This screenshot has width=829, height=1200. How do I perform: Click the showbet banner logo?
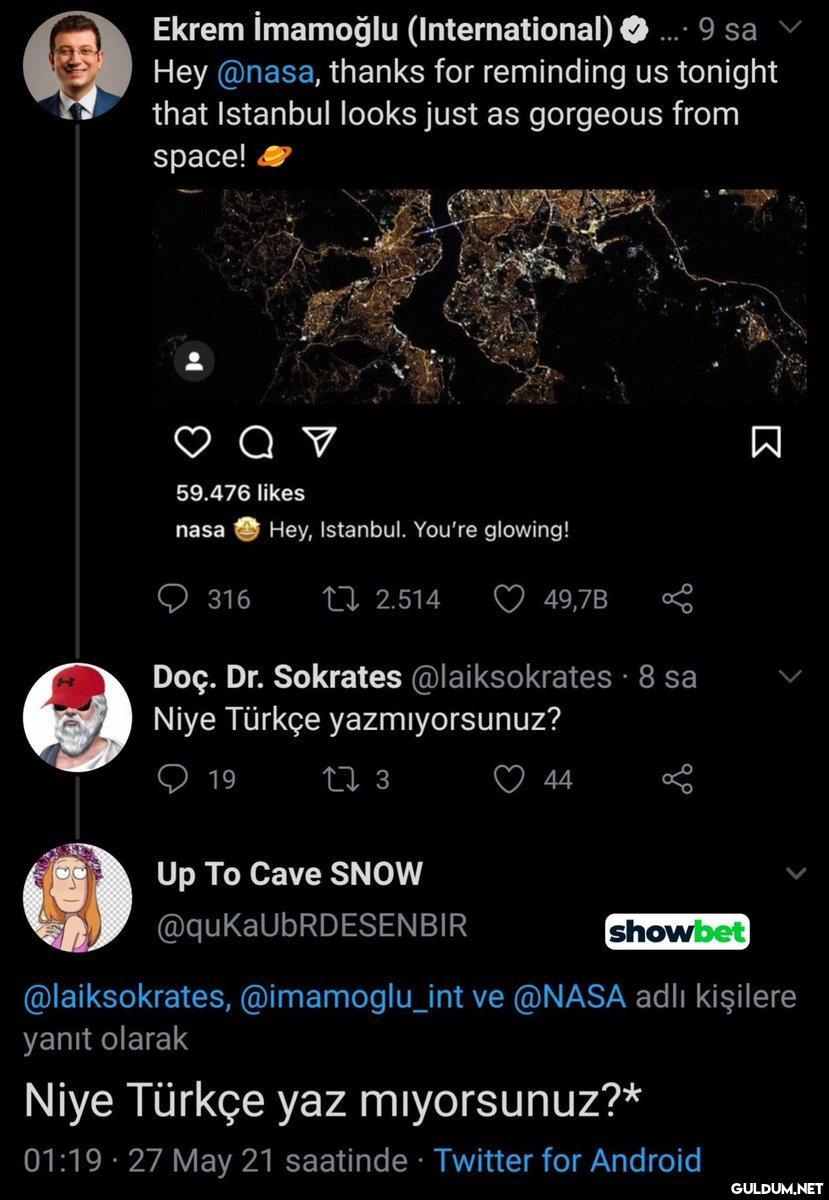(677, 932)
